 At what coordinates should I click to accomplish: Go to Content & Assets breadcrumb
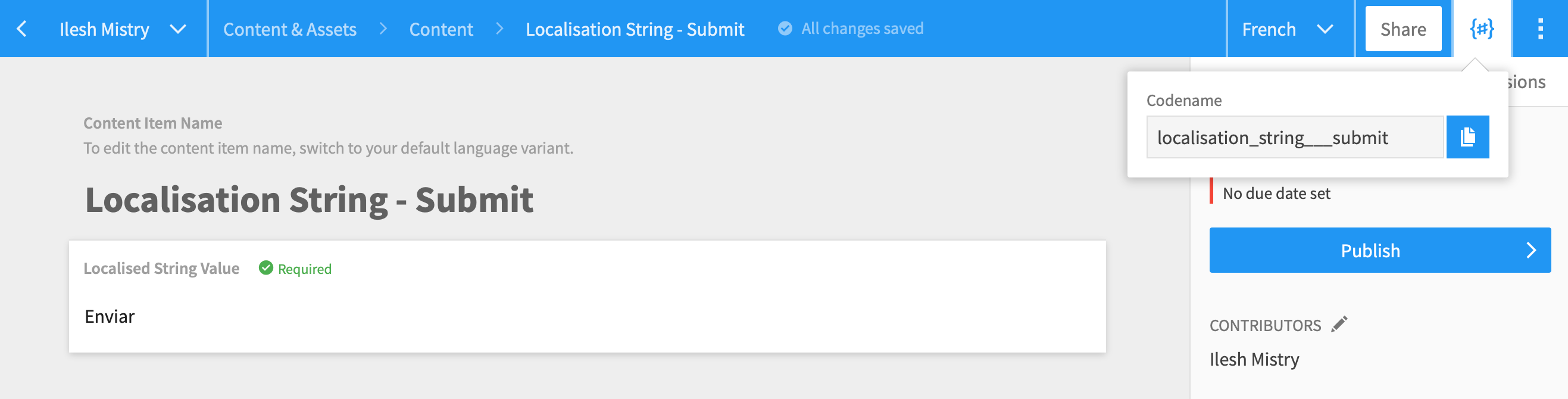[x=290, y=29]
